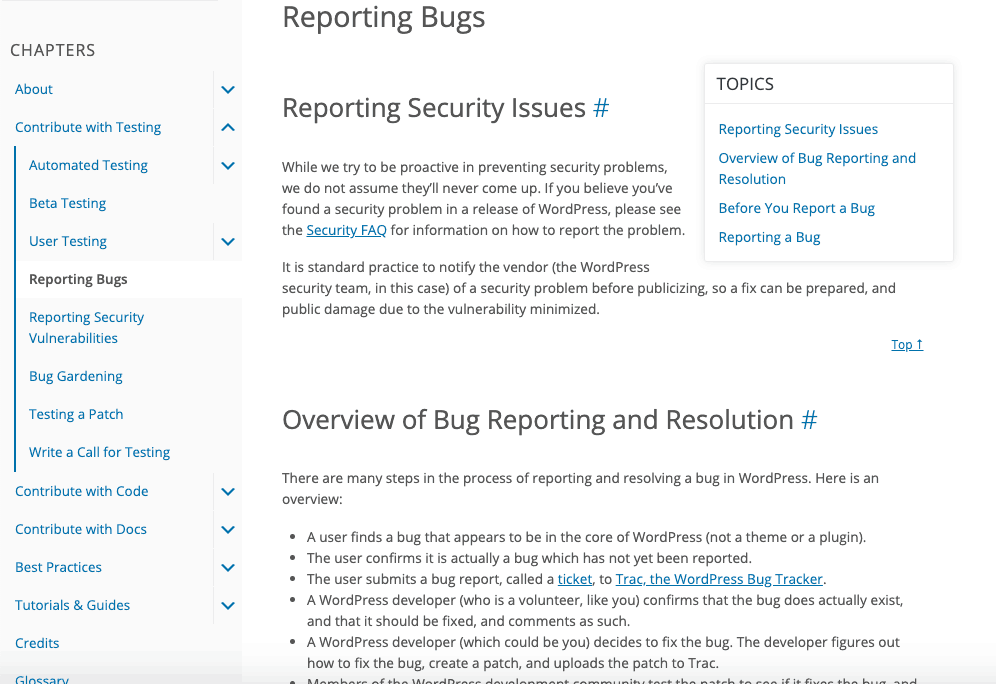Jump to Reporting Security Issues topic
996x684 pixels.
(798, 130)
